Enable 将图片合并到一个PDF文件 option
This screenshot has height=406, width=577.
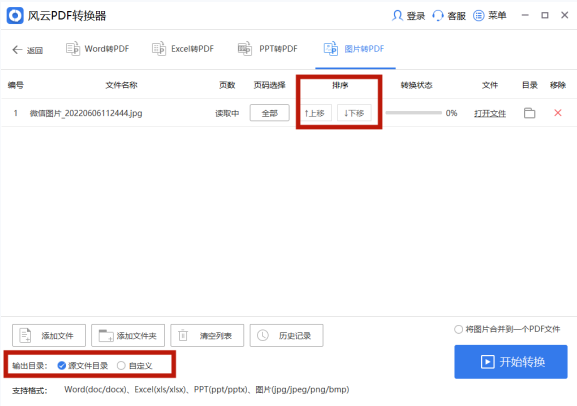point(507,329)
